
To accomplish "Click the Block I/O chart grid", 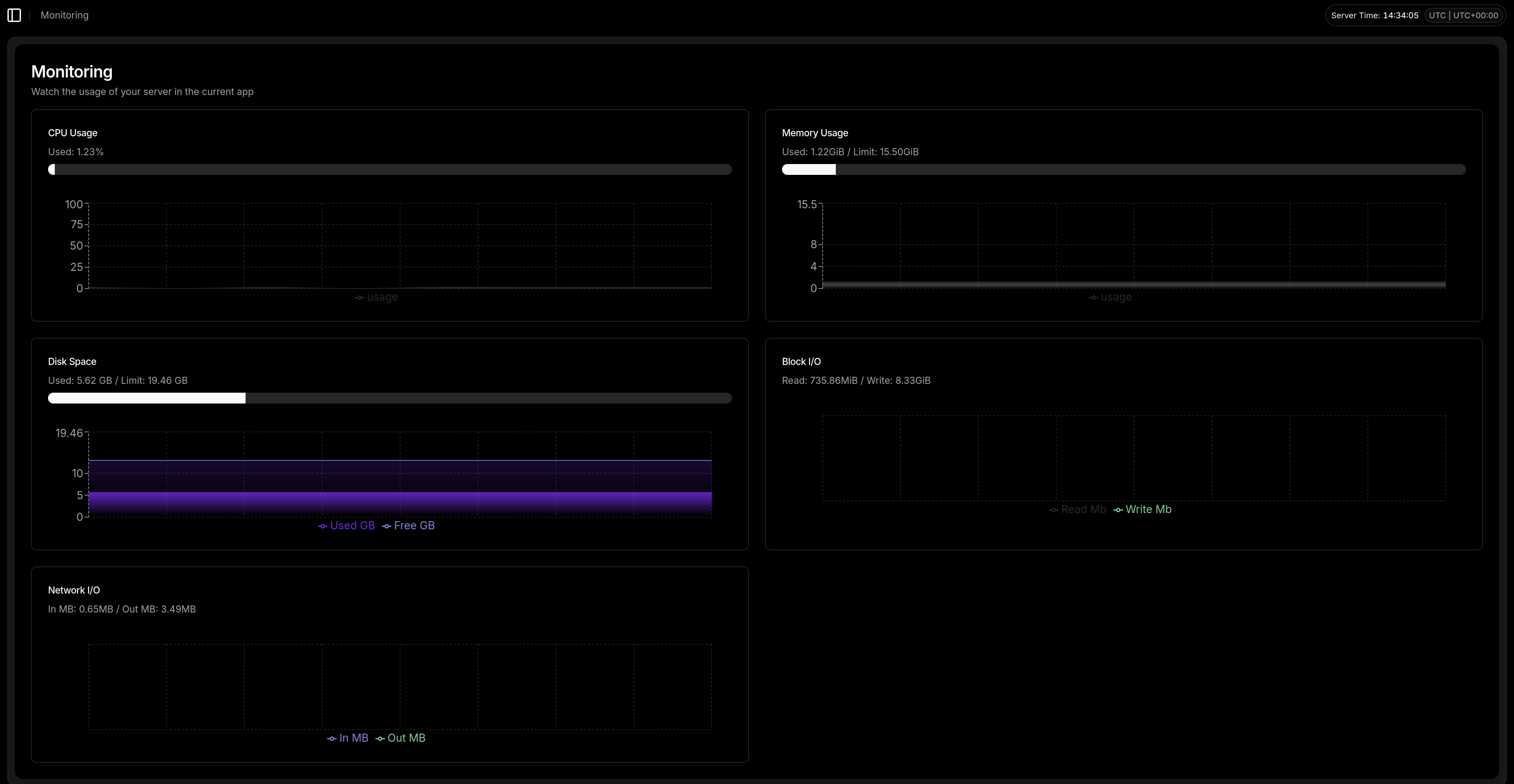I will point(1134,458).
